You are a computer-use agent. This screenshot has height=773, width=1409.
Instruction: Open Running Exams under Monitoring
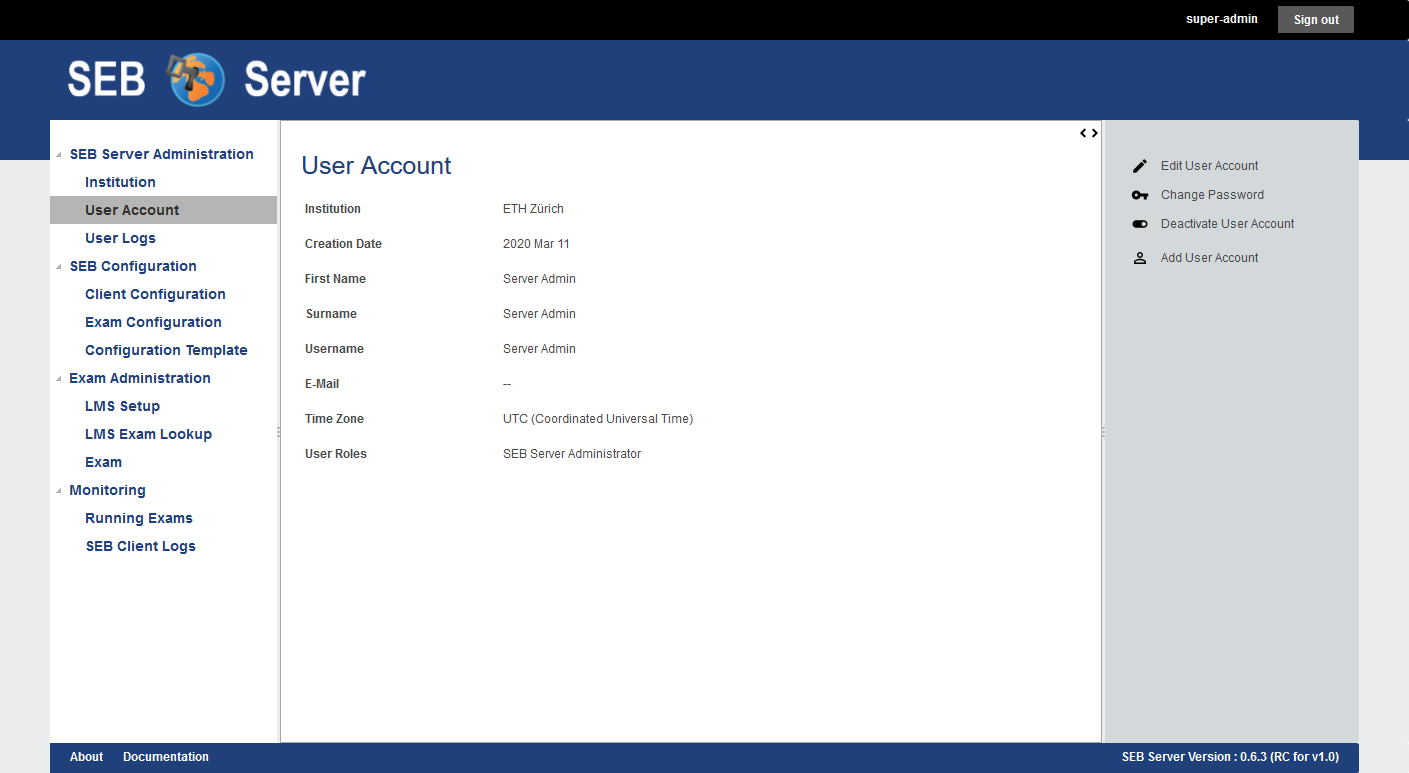coord(139,518)
